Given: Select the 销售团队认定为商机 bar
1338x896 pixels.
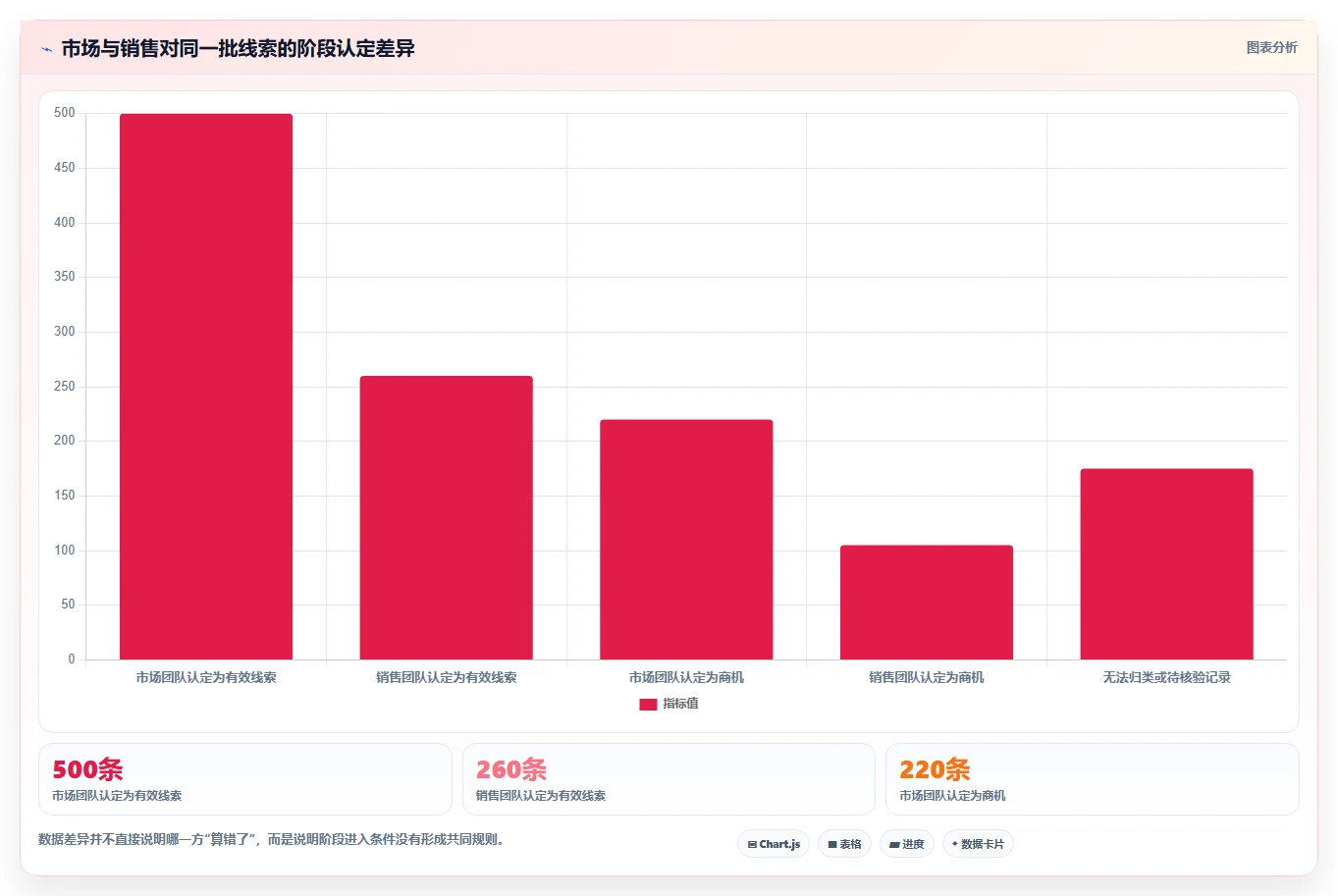Looking at the screenshot, I should point(927,603).
